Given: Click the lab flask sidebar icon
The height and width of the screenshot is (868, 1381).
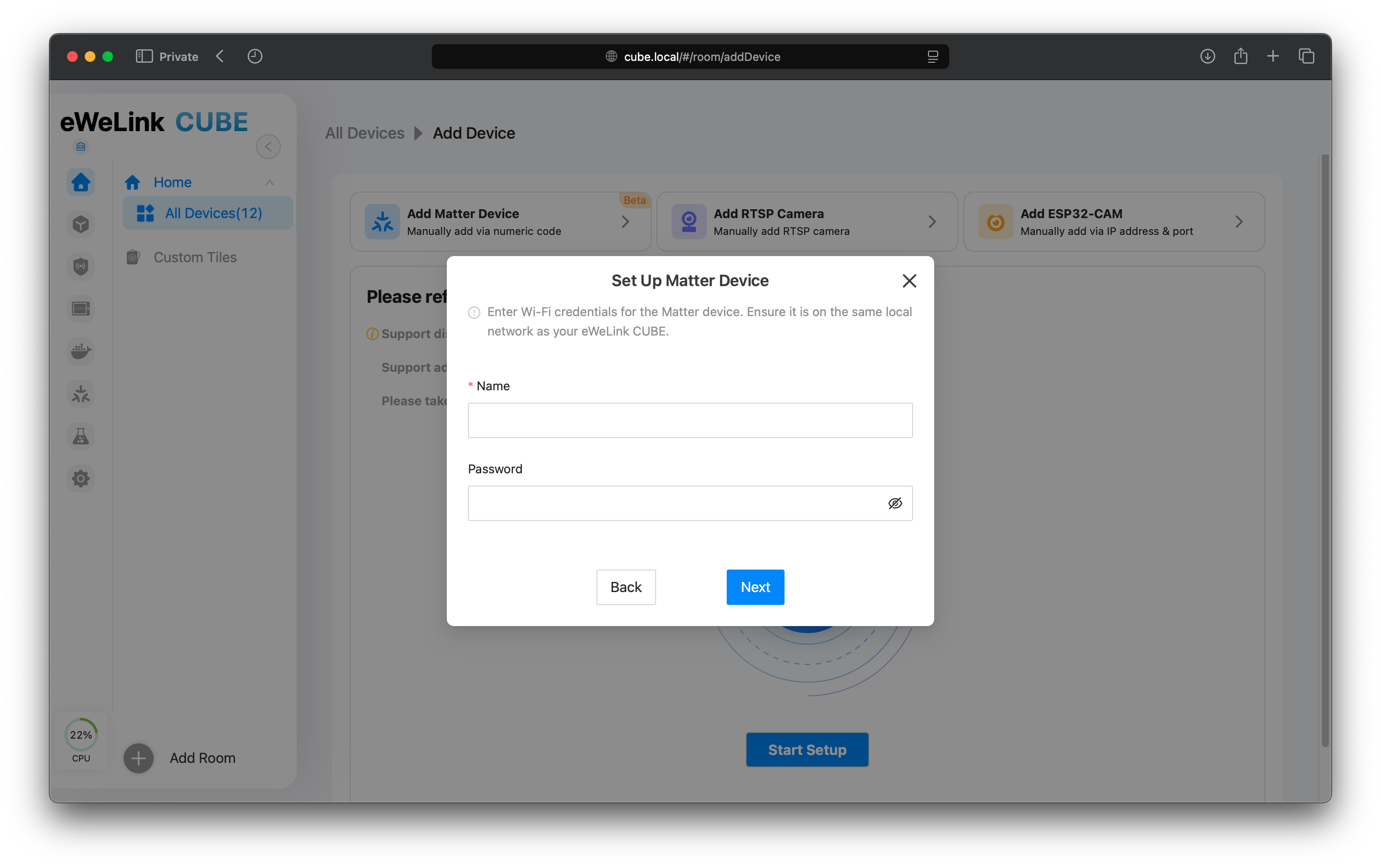Looking at the screenshot, I should 81,436.
